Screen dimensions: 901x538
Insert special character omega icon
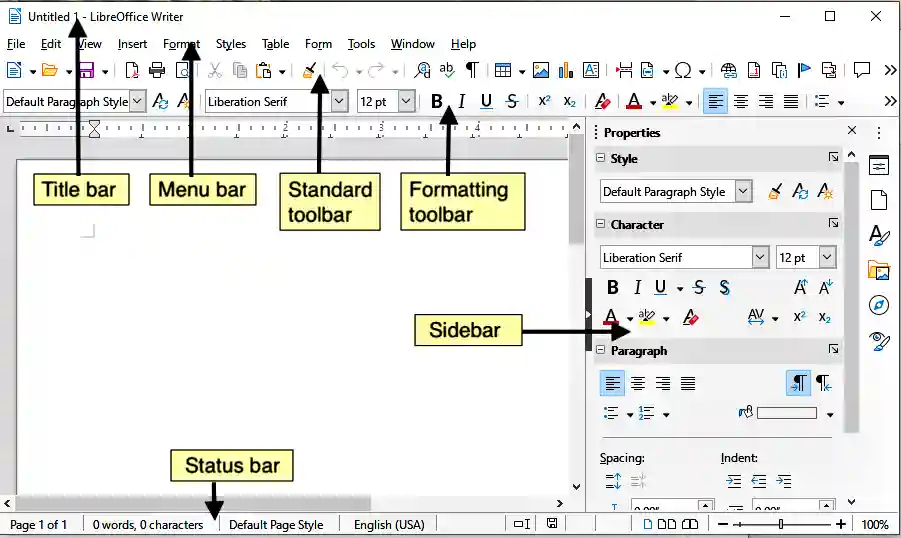pyautogui.click(x=683, y=70)
